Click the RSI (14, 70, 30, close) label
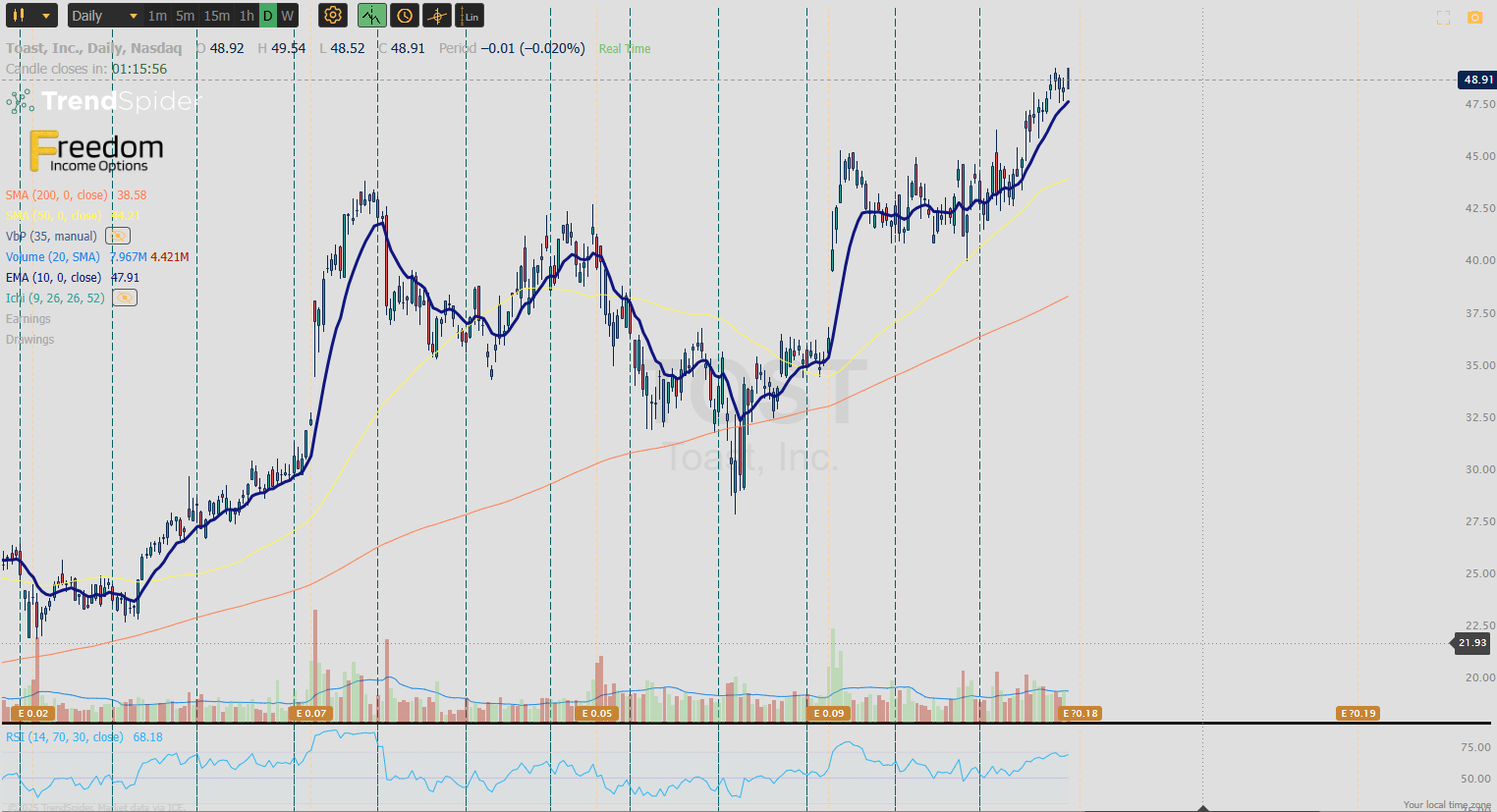Viewport: 1497px width, 812px height. point(65,737)
